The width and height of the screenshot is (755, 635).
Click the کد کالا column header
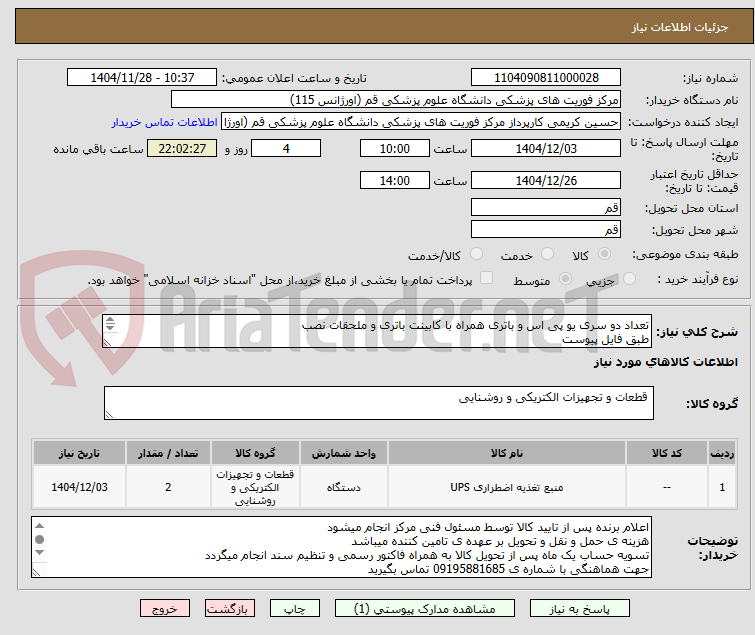(666, 453)
